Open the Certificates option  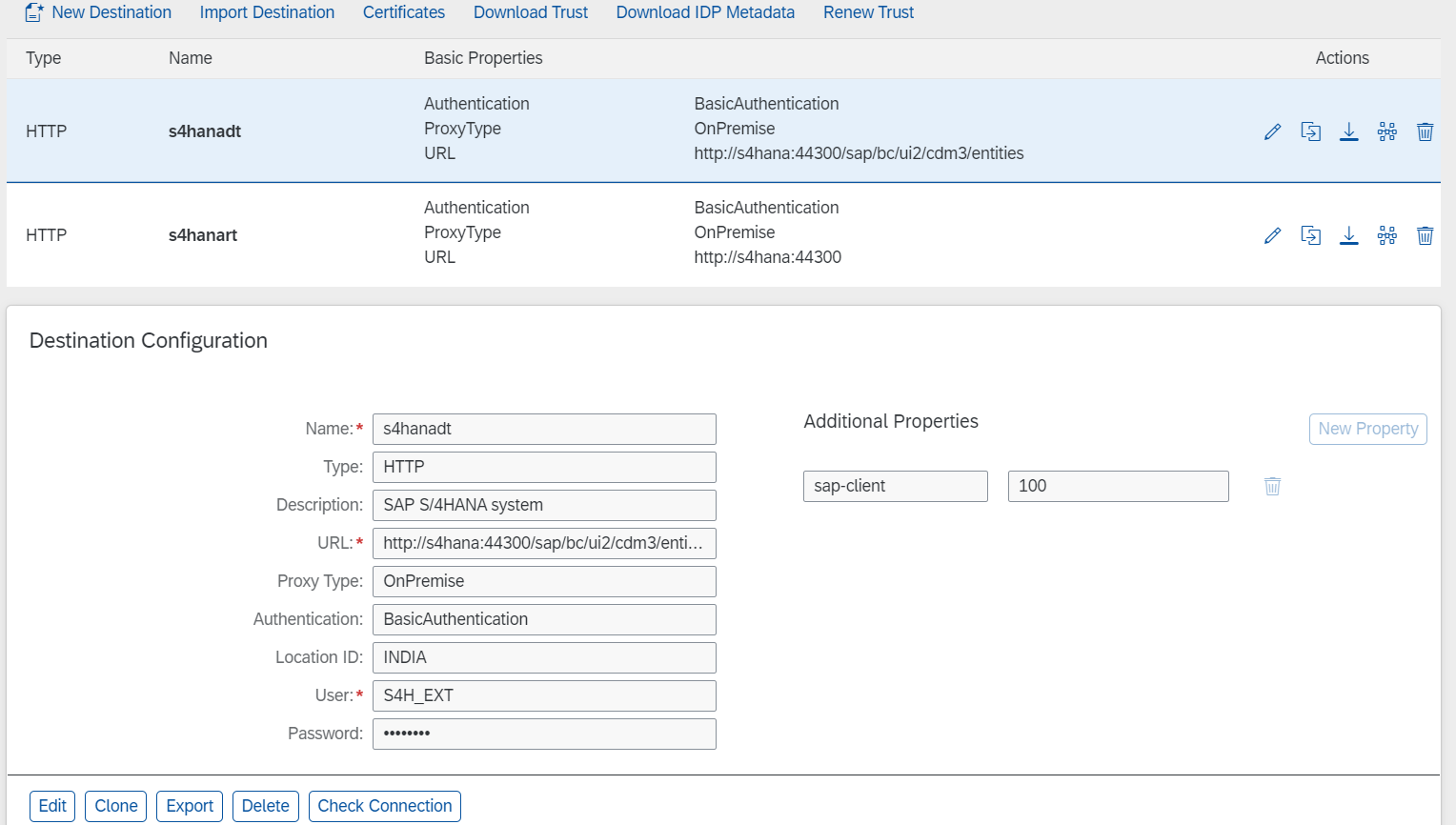[403, 12]
